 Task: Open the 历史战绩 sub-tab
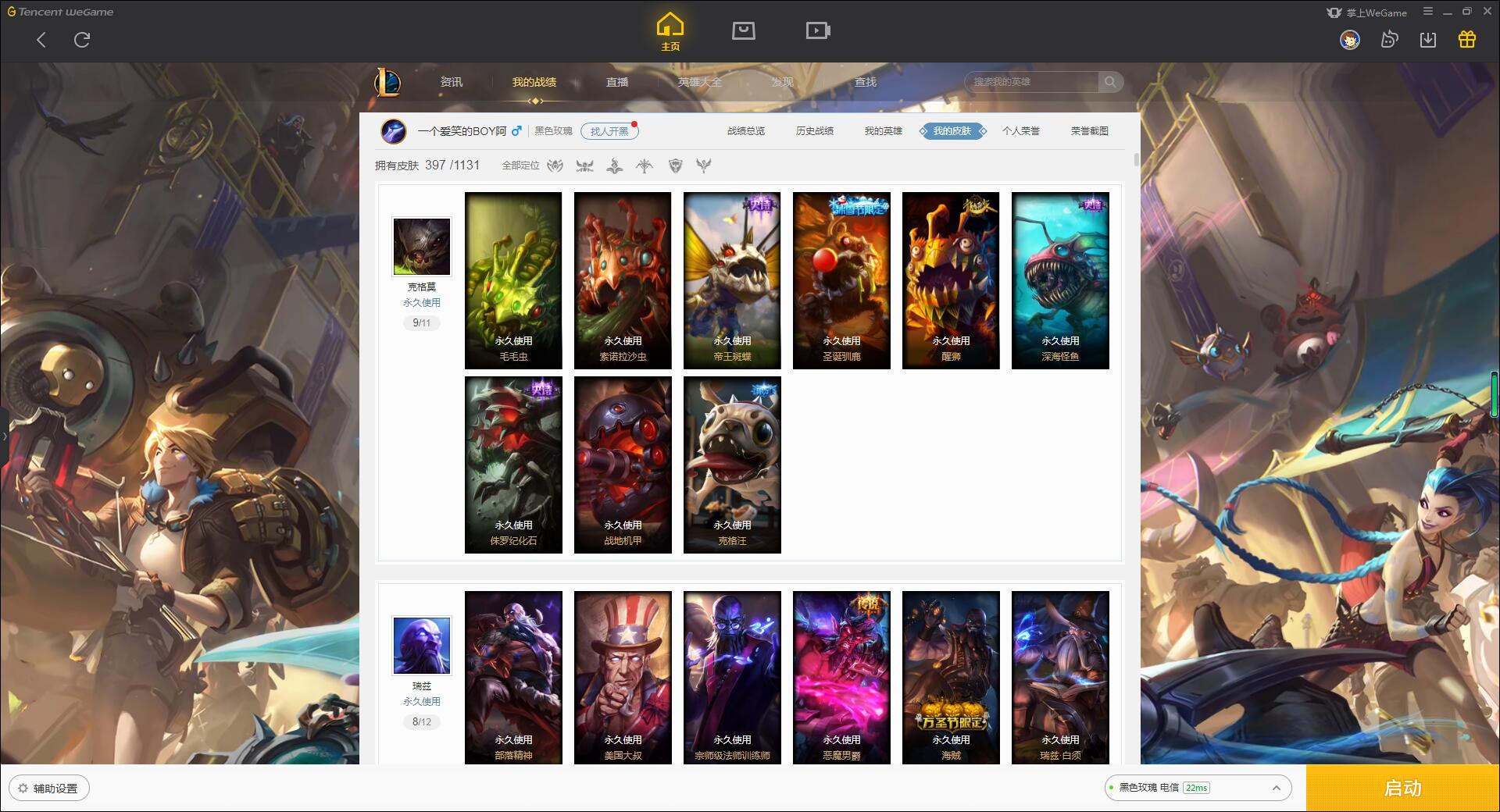pos(815,131)
